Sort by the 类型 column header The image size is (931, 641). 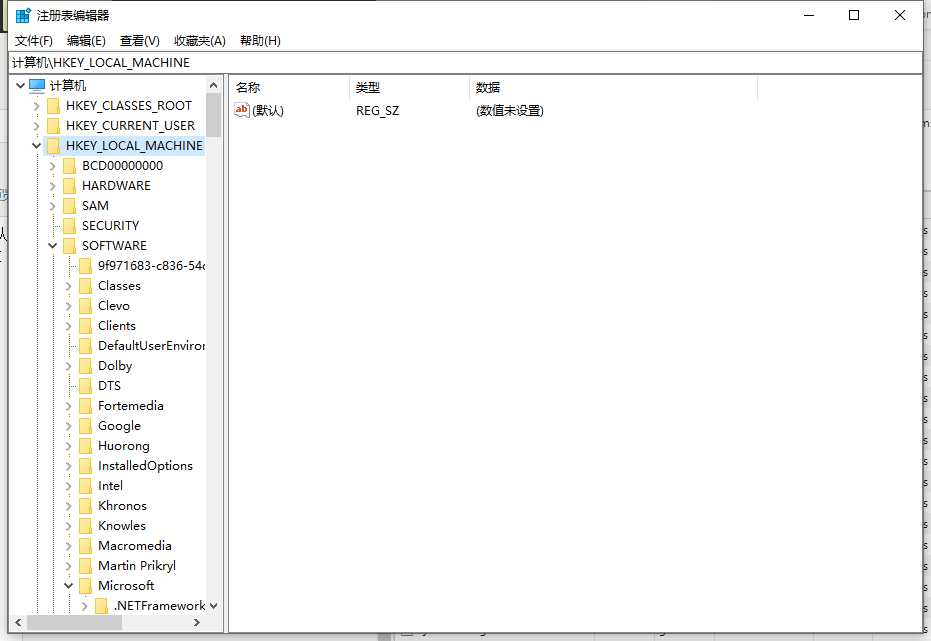pyautogui.click(x=367, y=87)
